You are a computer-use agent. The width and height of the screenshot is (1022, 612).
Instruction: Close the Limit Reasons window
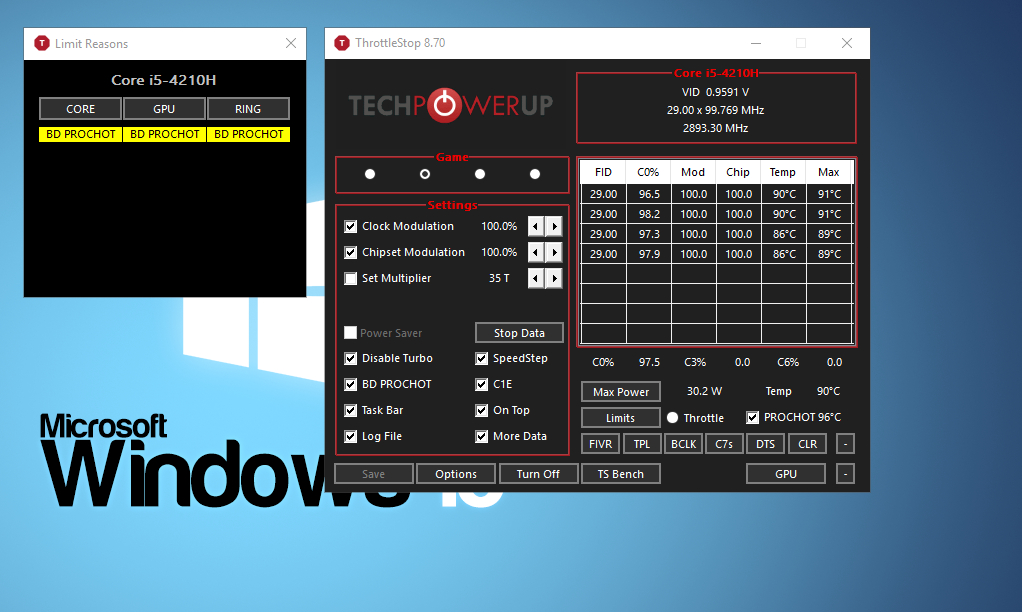point(291,43)
